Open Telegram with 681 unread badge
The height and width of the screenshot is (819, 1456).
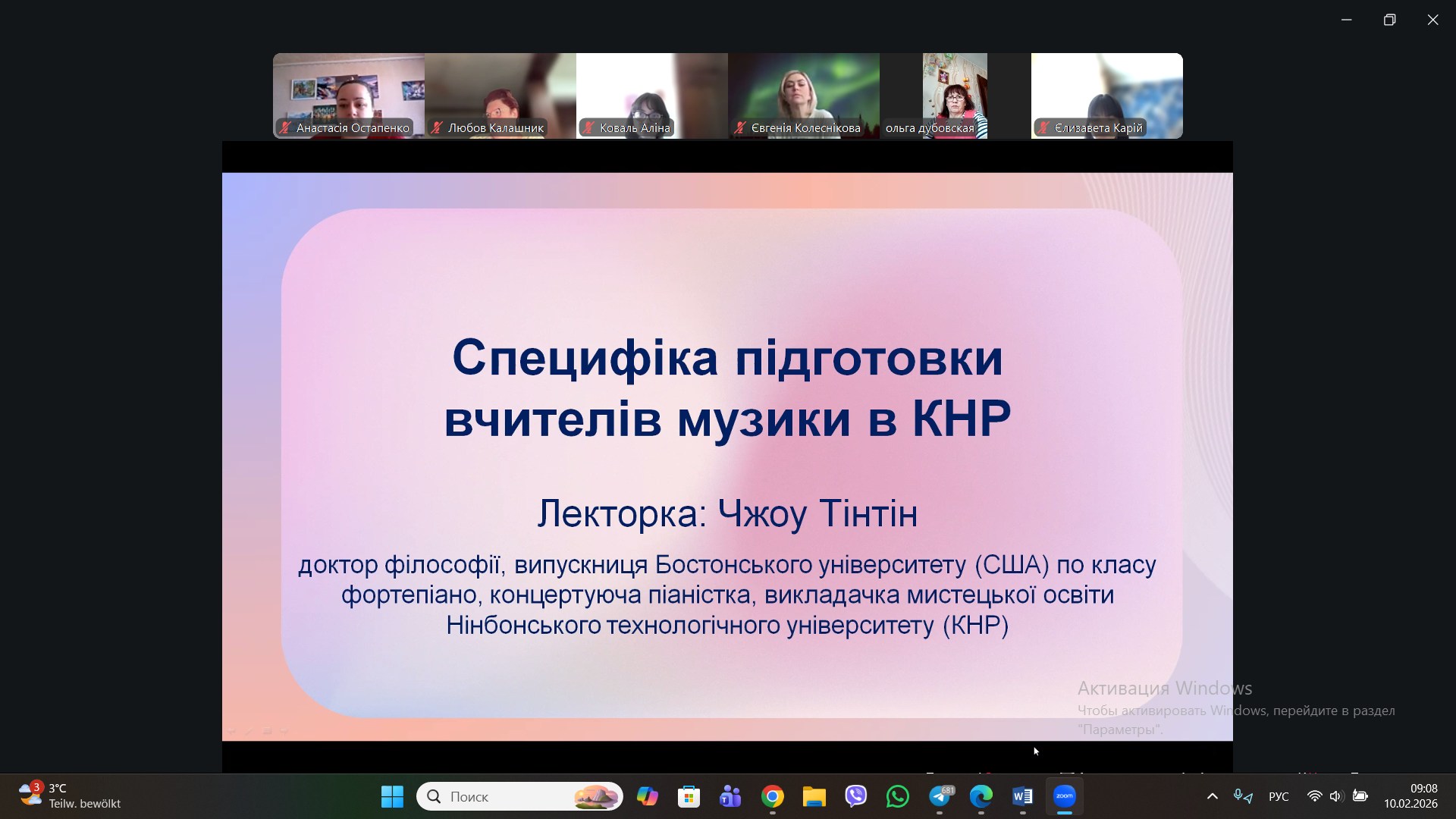940,796
